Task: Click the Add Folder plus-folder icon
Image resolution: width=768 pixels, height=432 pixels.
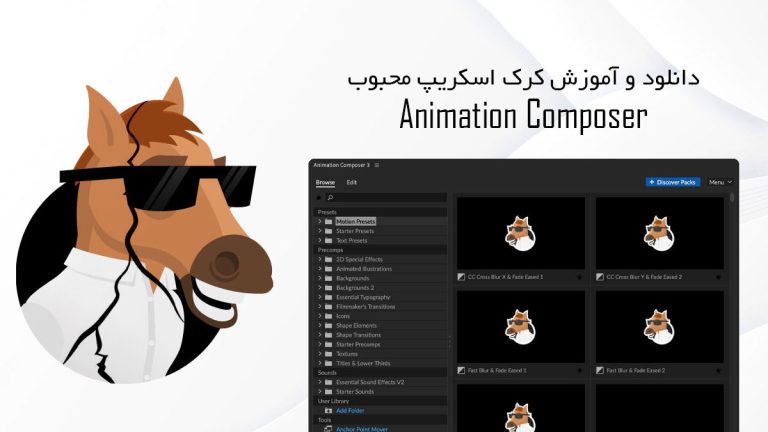Action: tap(329, 410)
